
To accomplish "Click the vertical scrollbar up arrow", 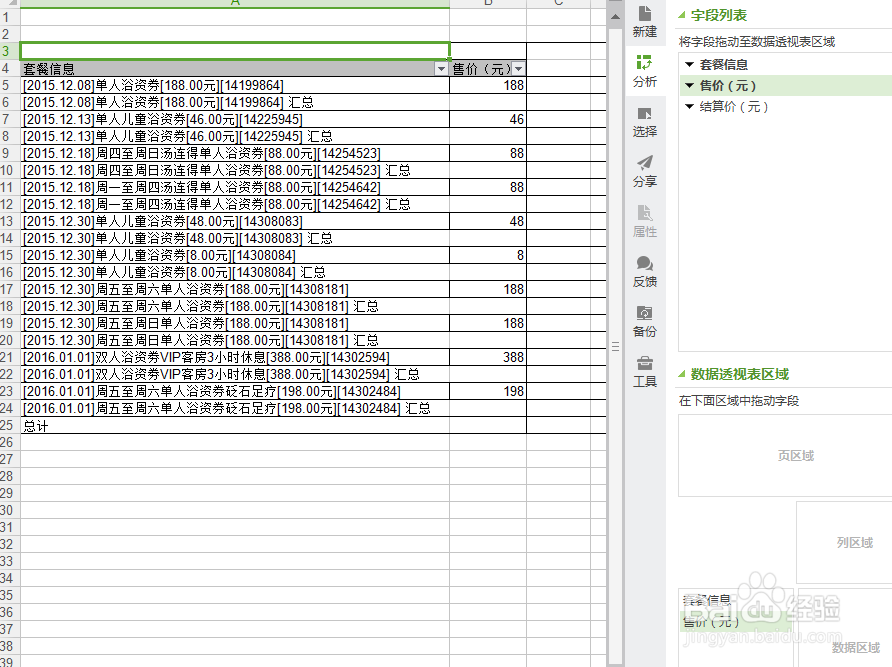I will tap(615, 17).
